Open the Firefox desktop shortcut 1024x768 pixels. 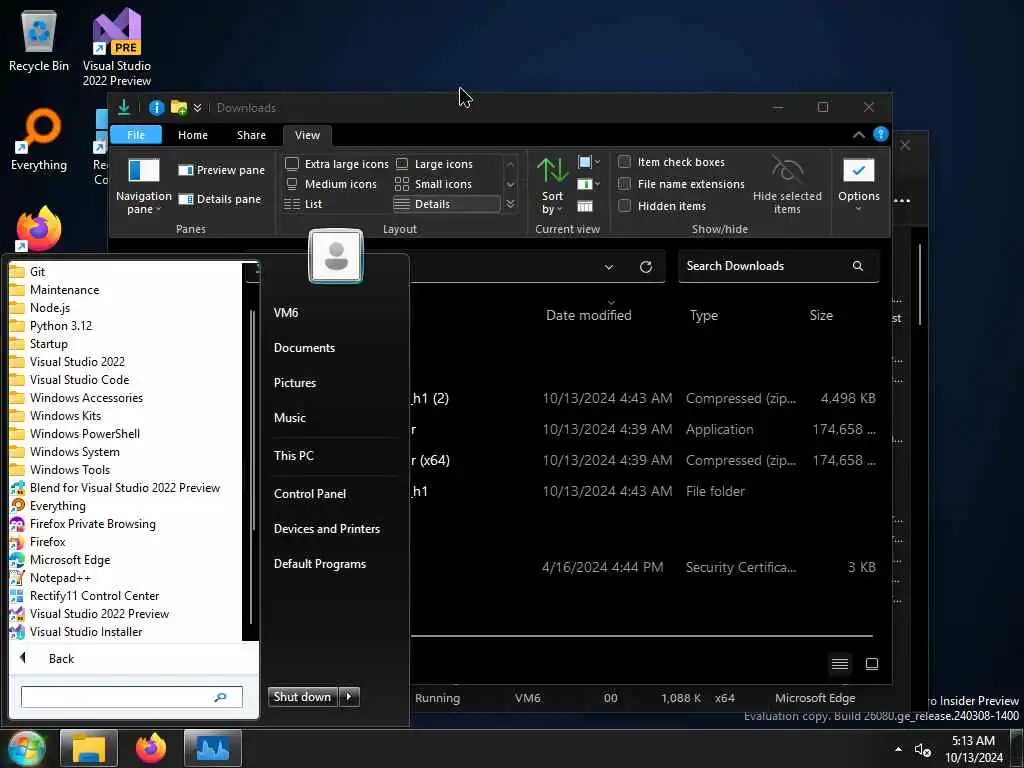tap(39, 229)
